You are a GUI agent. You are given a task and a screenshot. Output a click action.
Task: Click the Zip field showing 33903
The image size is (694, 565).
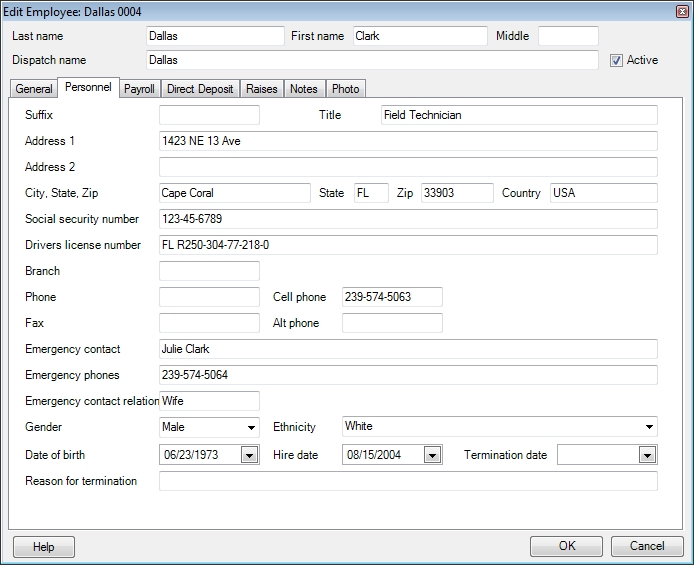click(x=457, y=193)
